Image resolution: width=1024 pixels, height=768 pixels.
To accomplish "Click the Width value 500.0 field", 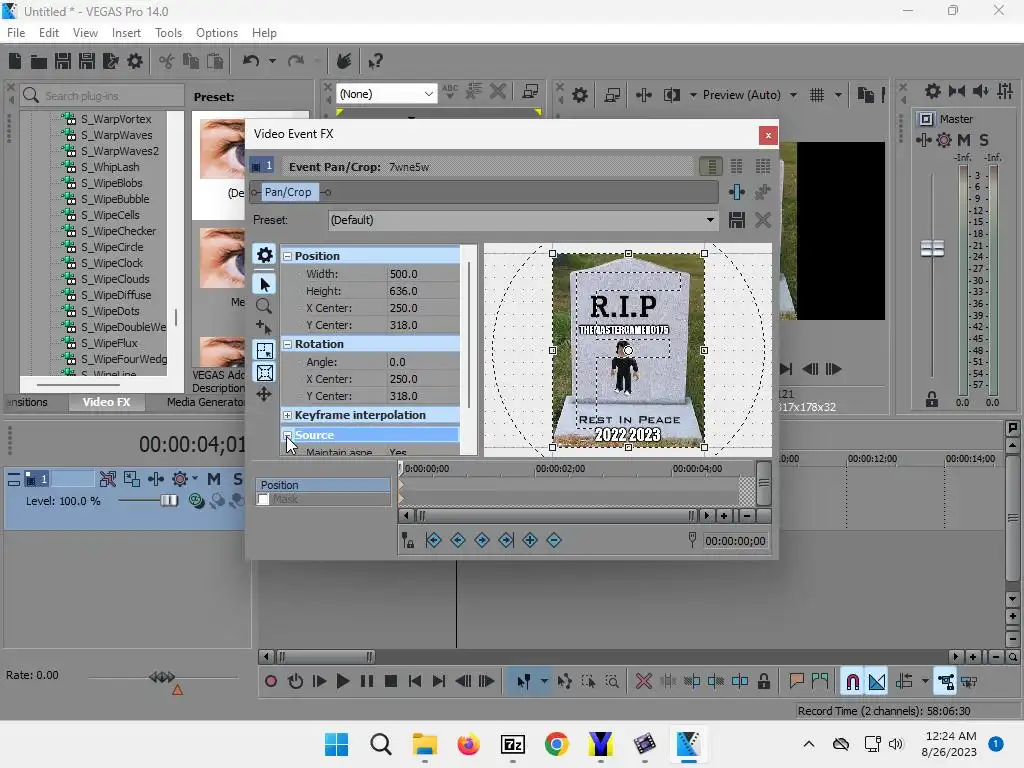I will pyautogui.click(x=423, y=274).
